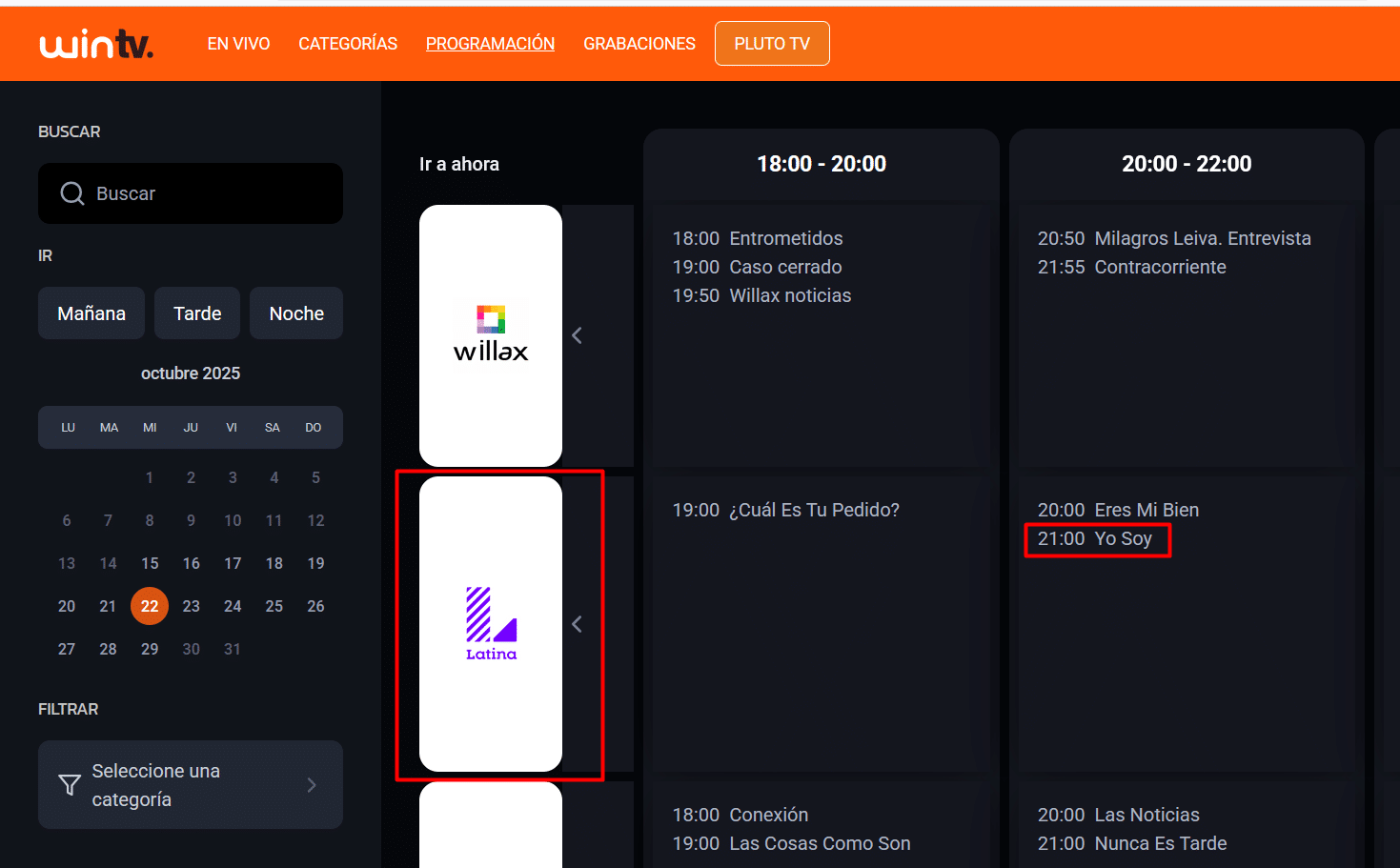Click the filter funnel icon
Screen dimensions: 1400x868
click(70, 785)
